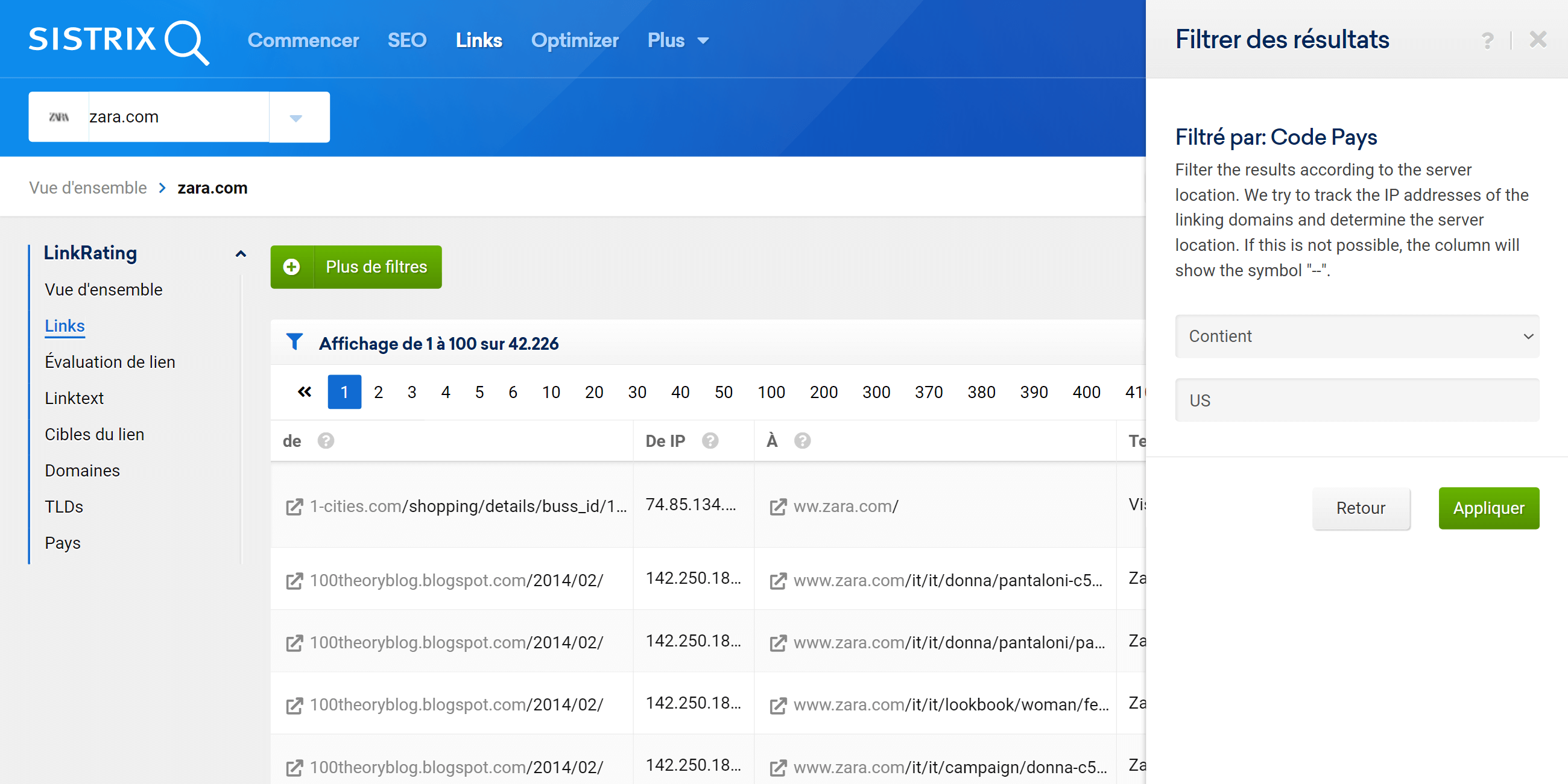Open the Contient condition dropdown
This screenshot has width=1568, height=784.
[1357, 336]
